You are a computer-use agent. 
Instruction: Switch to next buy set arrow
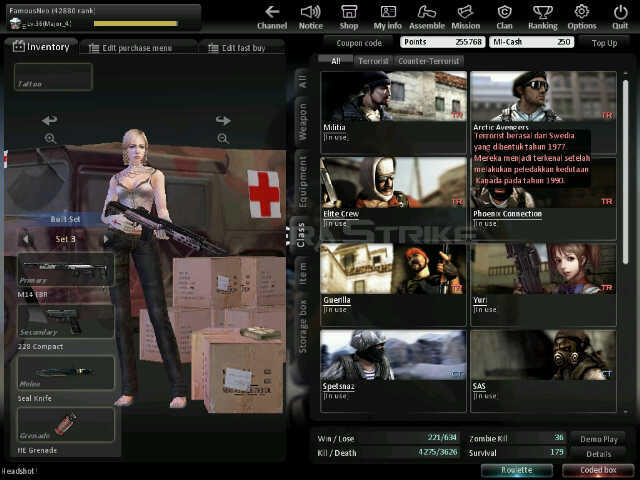point(106,239)
